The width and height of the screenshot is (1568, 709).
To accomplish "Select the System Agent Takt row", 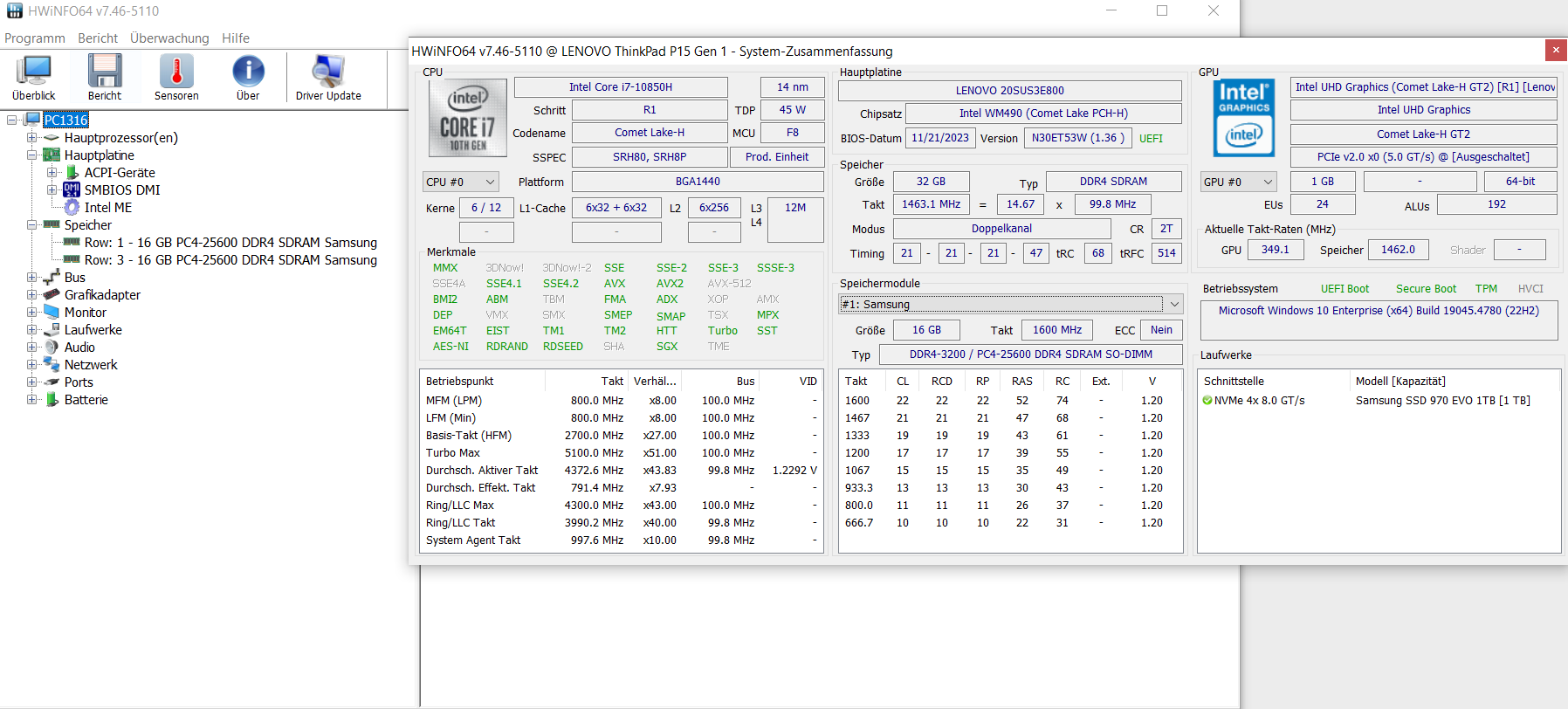I will 622,540.
